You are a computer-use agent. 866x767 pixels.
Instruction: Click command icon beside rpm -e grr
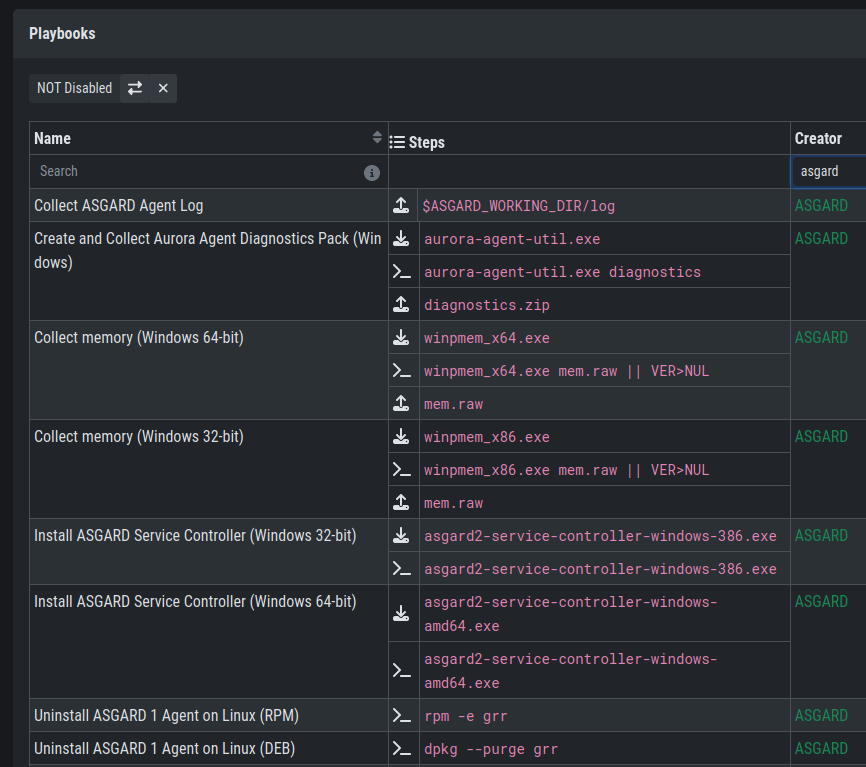pyautogui.click(x=401, y=716)
